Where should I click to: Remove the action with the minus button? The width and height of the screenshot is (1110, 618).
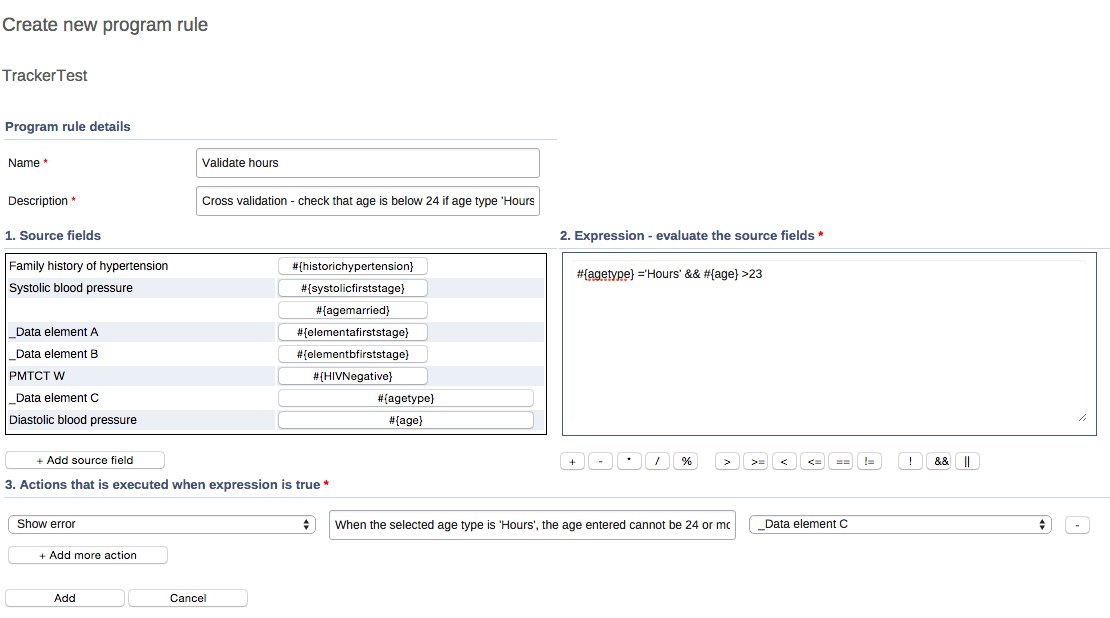1077,525
